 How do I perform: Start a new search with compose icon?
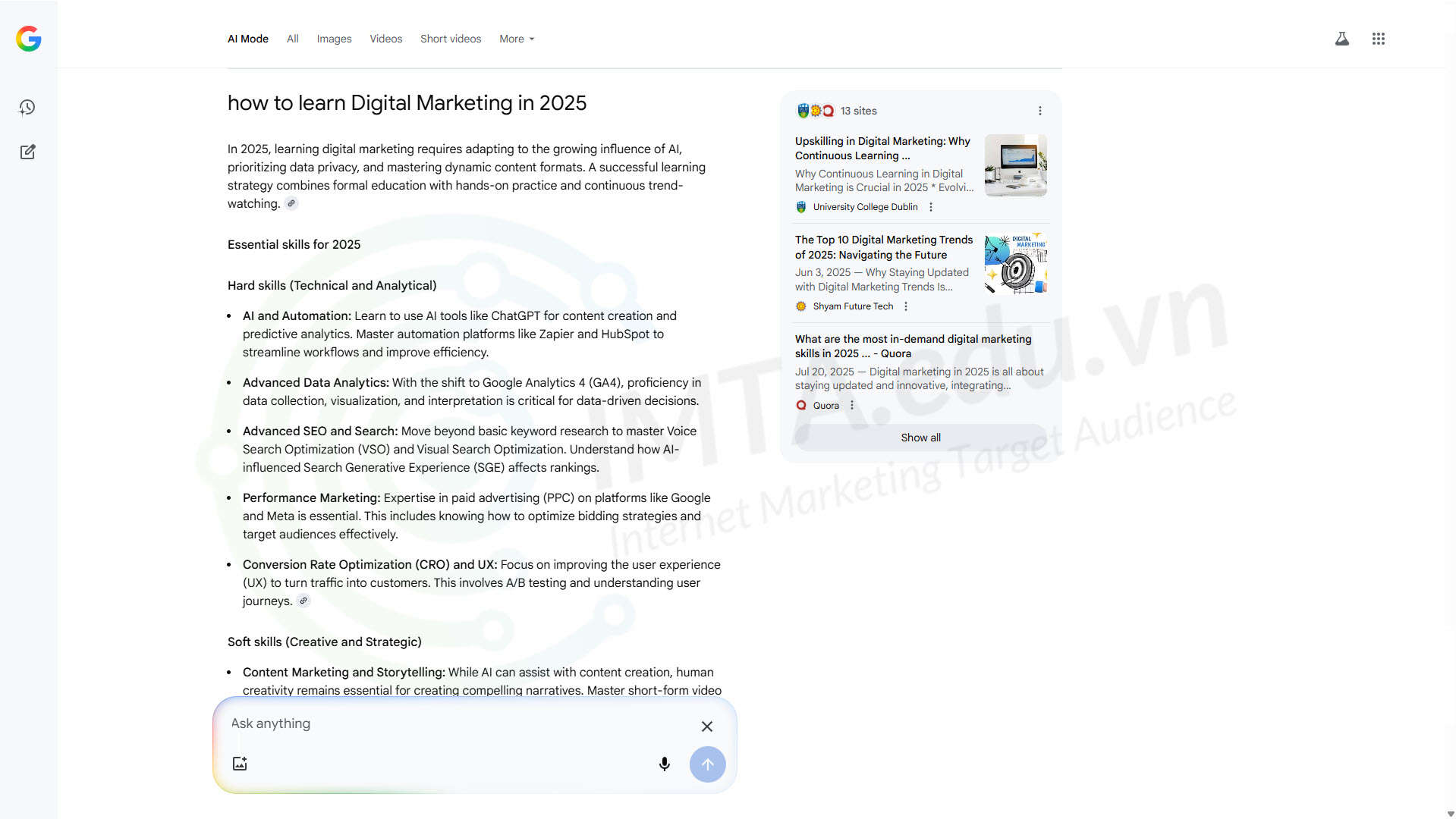click(27, 152)
